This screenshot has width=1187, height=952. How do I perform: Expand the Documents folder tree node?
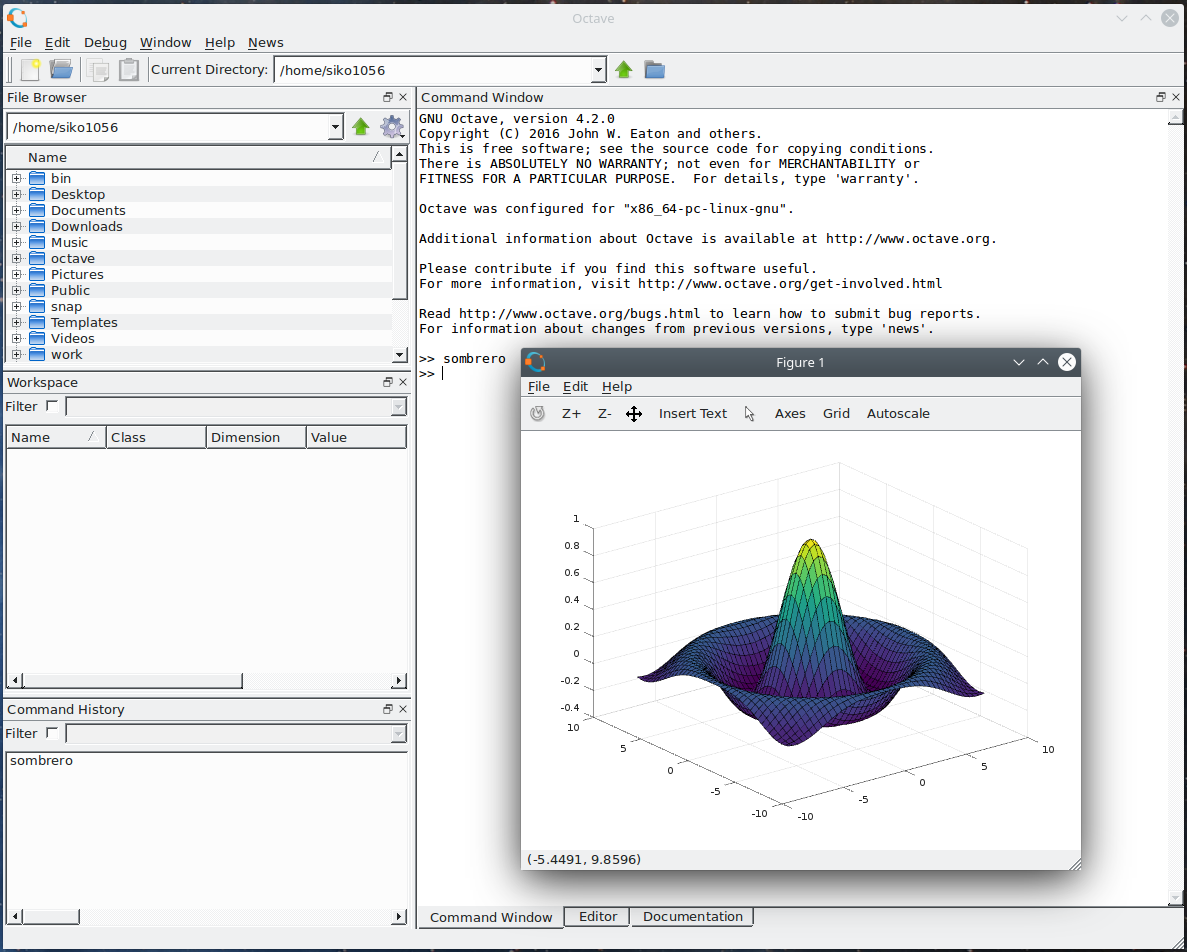coord(16,210)
